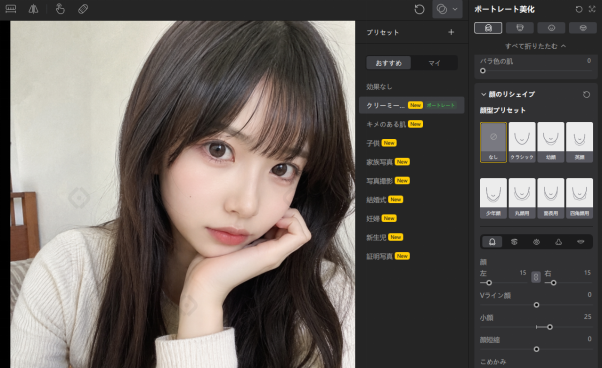Adjust the 小顔 slider handle
The height and width of the screenshot is (368, 602).
click(550, 327)
